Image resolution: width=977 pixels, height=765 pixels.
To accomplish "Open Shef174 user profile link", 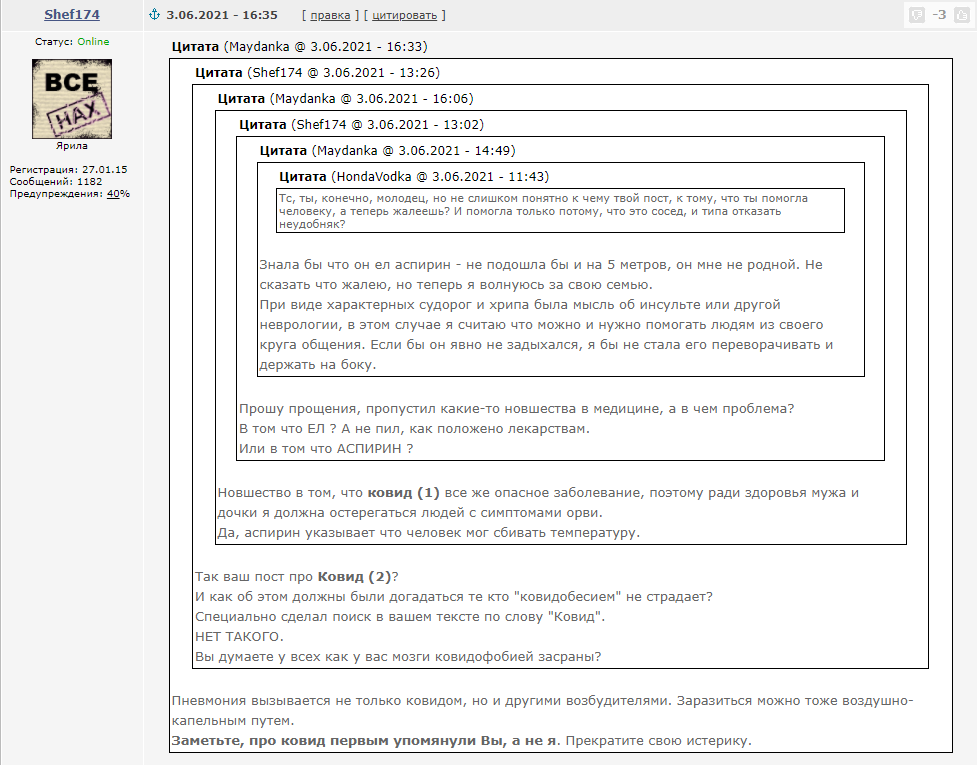I will click(72, 14).
